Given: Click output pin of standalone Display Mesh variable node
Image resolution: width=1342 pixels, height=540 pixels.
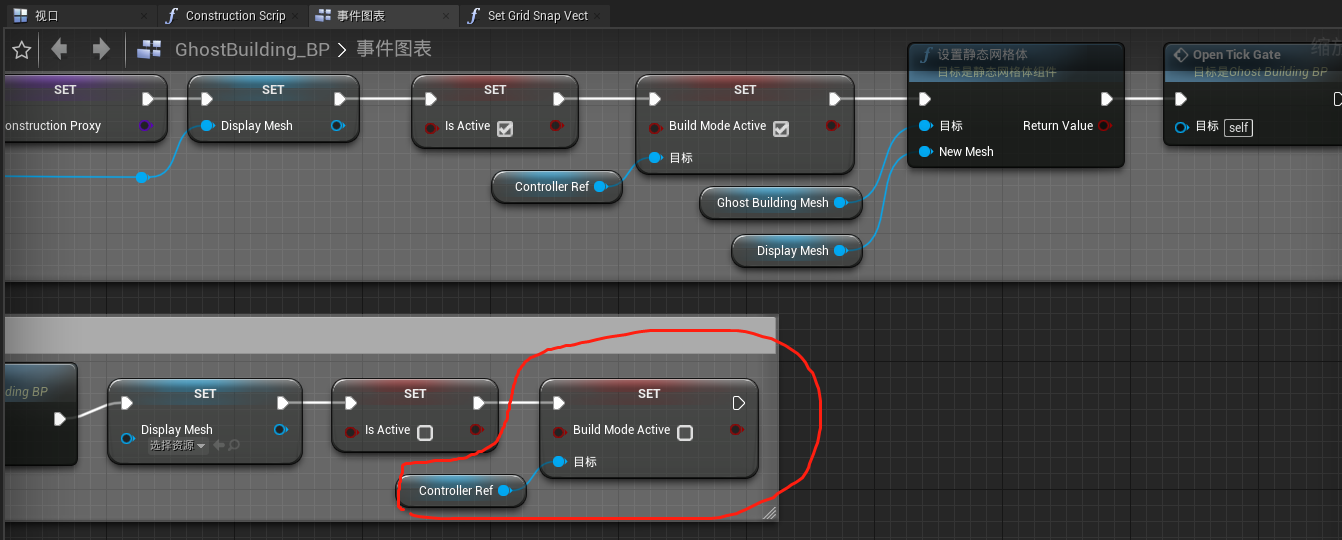Looking at the screenshot, I should 840,251.
